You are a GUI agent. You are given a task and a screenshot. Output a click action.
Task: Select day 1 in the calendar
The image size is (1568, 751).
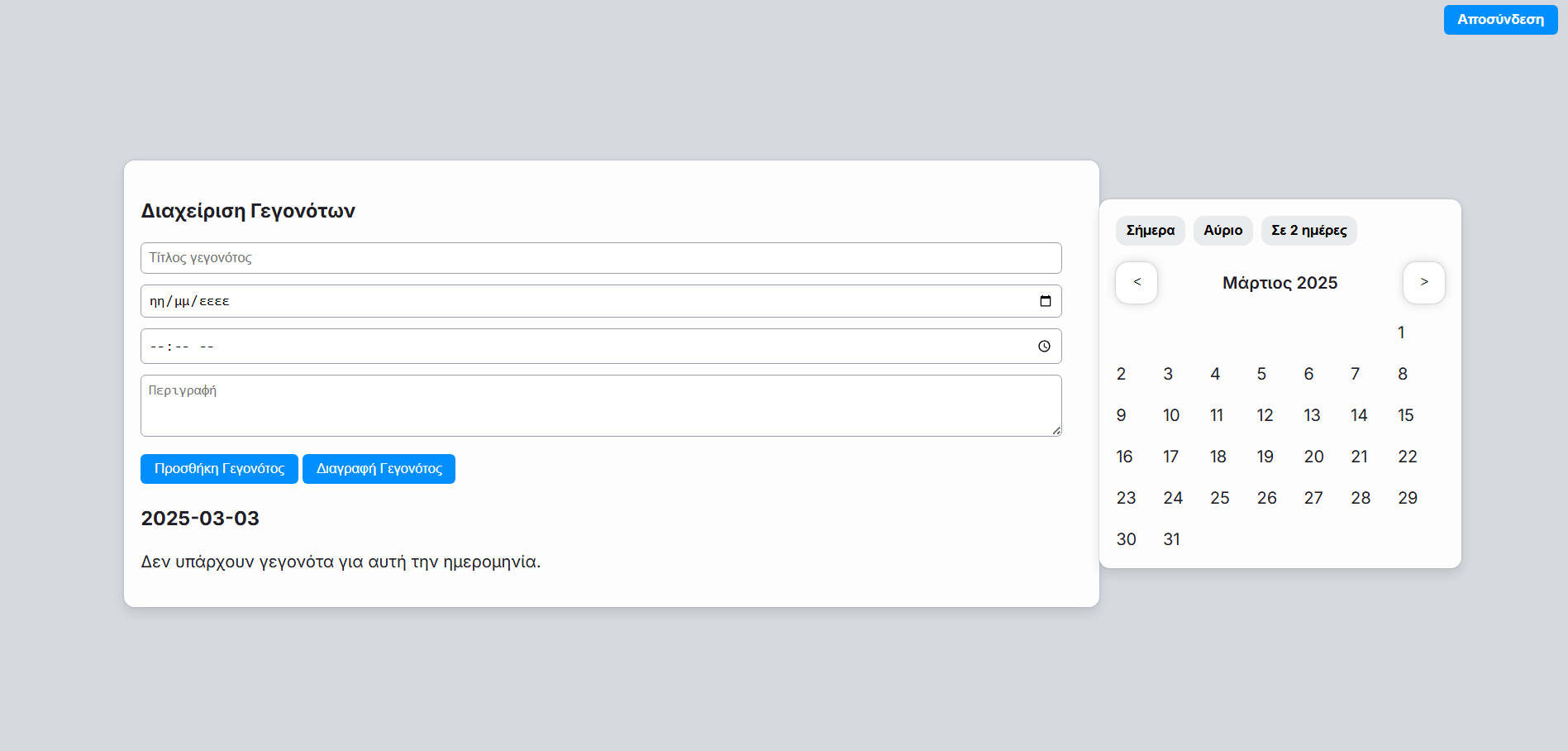1401,332
